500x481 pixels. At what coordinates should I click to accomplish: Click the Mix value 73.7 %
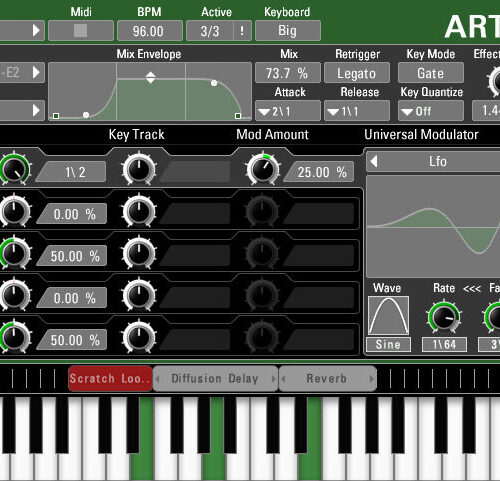click(x=288, y=73)
